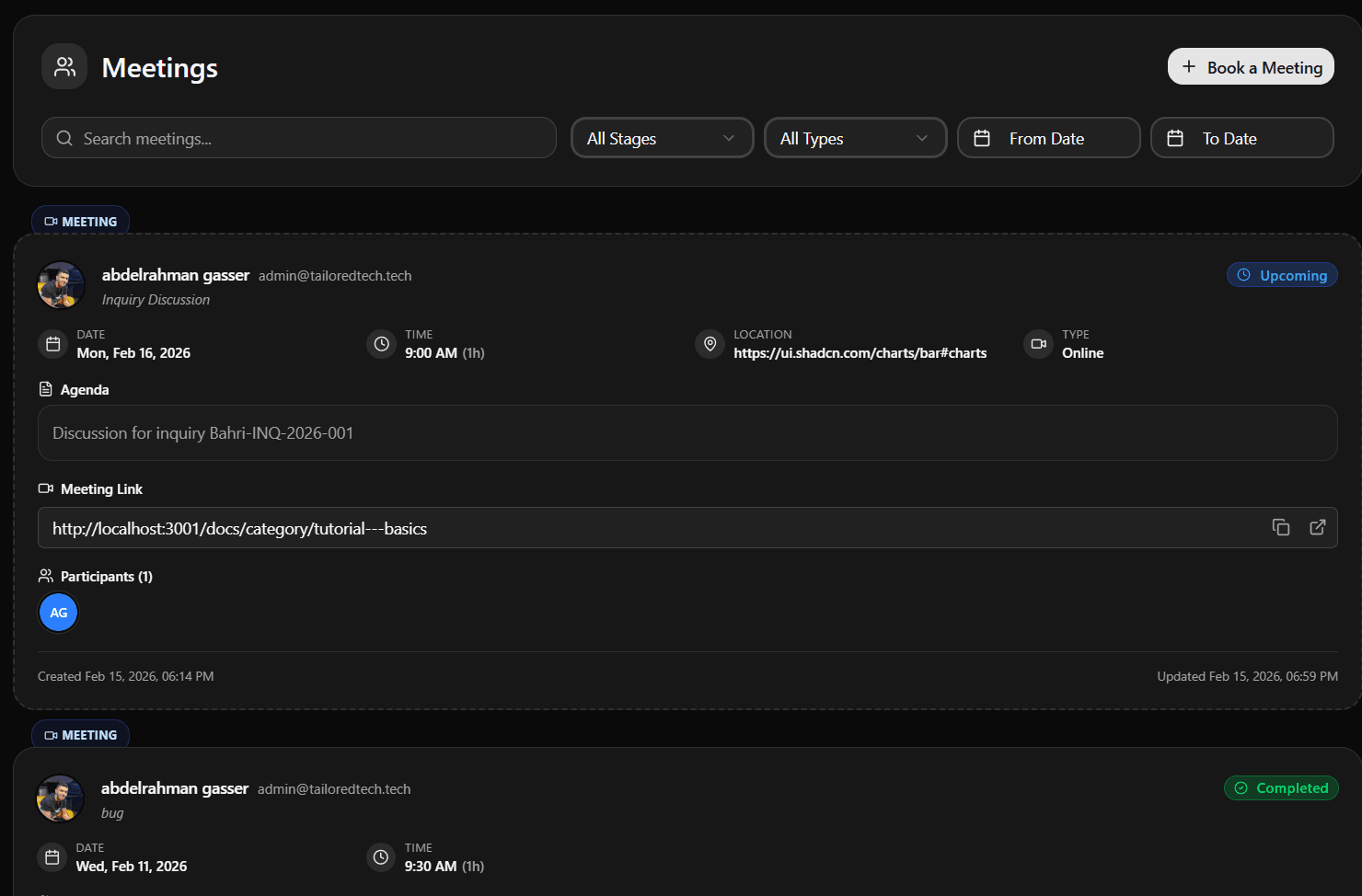Image resolution: width=1362 pixels, height=896 pixels.
Task: Open meeting link in new tab icon
Action: pyautogui.click(x=1318, y=527)
